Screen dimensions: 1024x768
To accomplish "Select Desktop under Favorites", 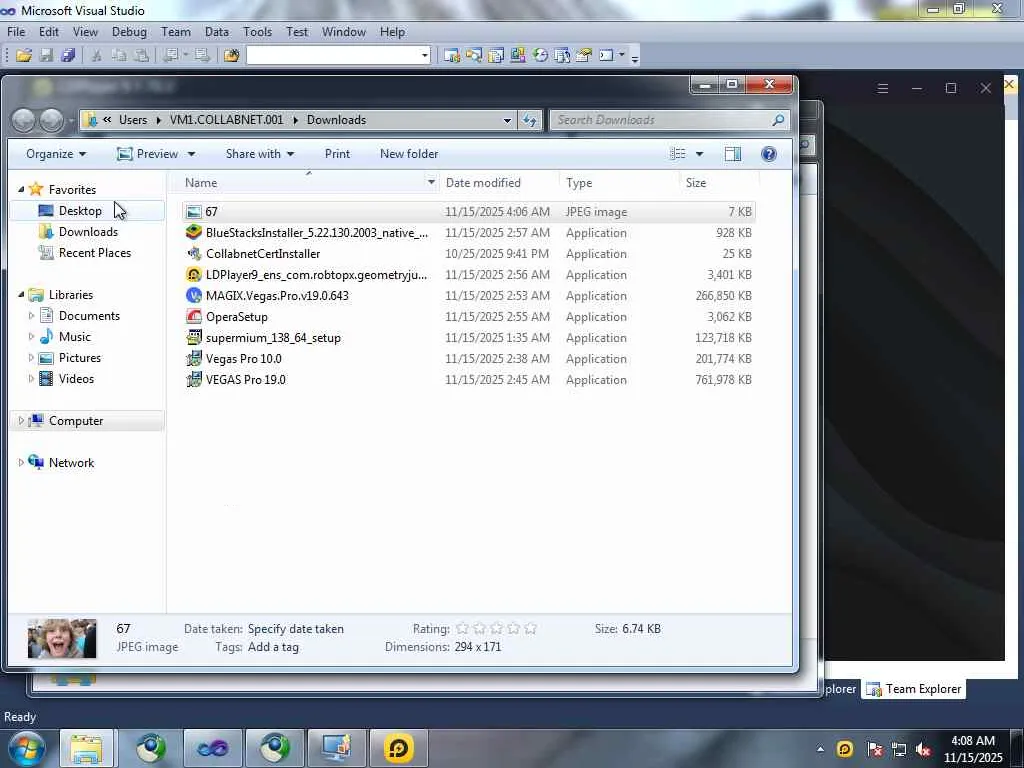I will click(x=80, y=211).
